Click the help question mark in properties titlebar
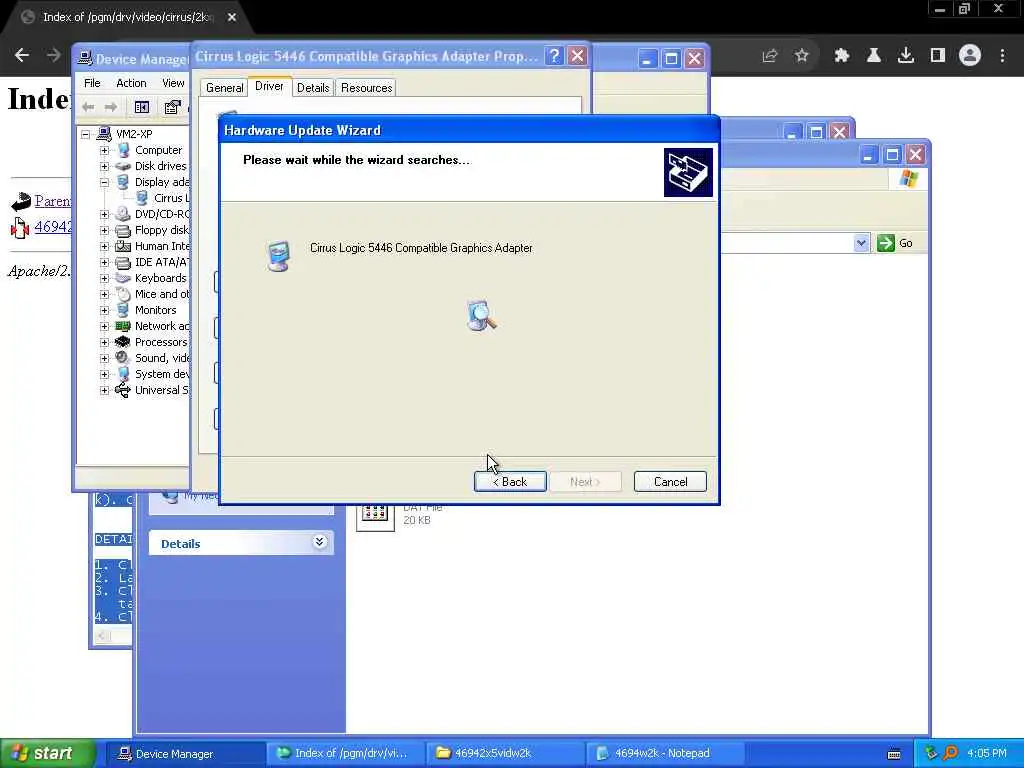This screenshot has height=768, width=1024. pos(554,56)
